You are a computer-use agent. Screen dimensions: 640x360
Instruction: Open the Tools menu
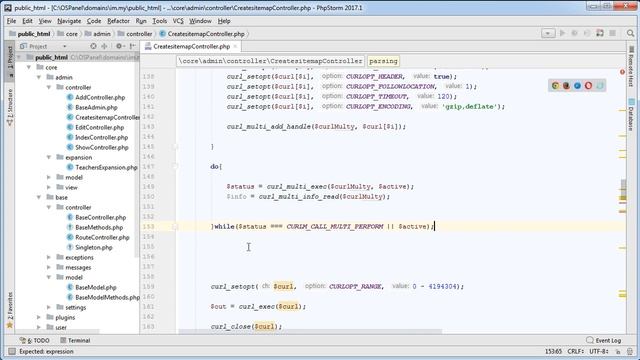click(x=160, y=21)
